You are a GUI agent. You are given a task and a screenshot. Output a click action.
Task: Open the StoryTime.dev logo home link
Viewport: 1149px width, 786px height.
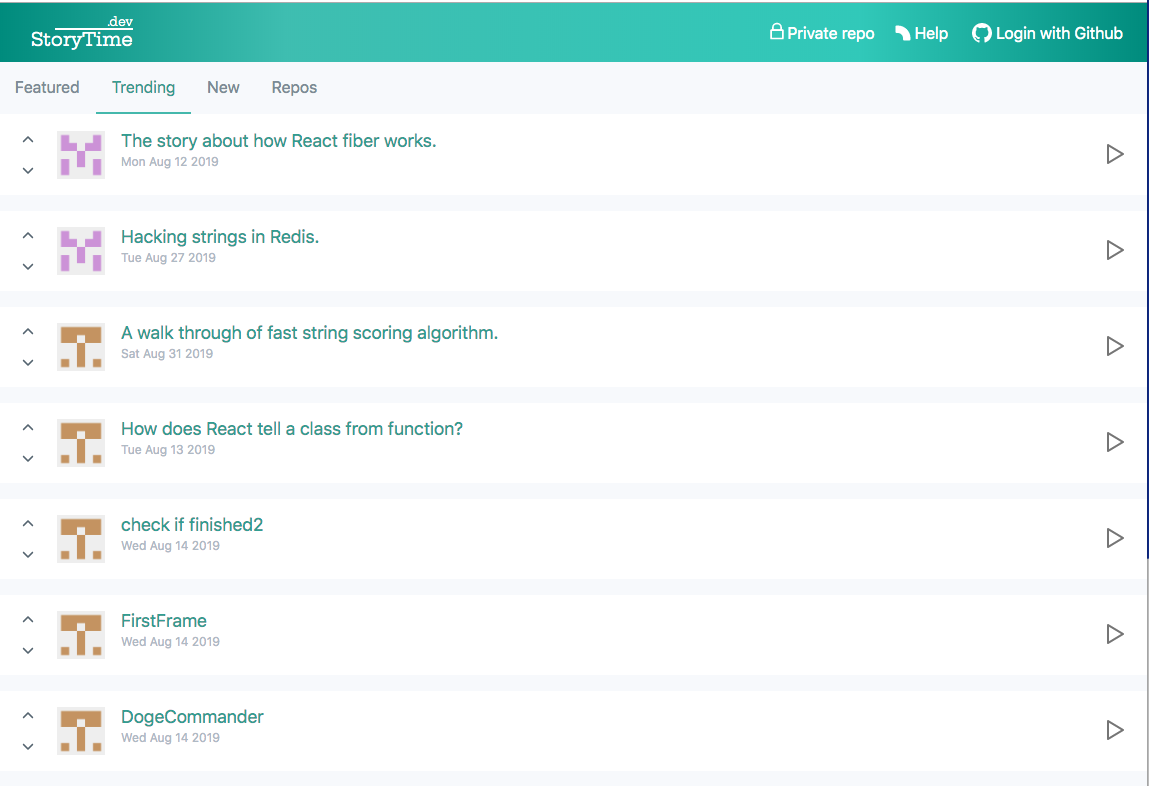(81, 33)
